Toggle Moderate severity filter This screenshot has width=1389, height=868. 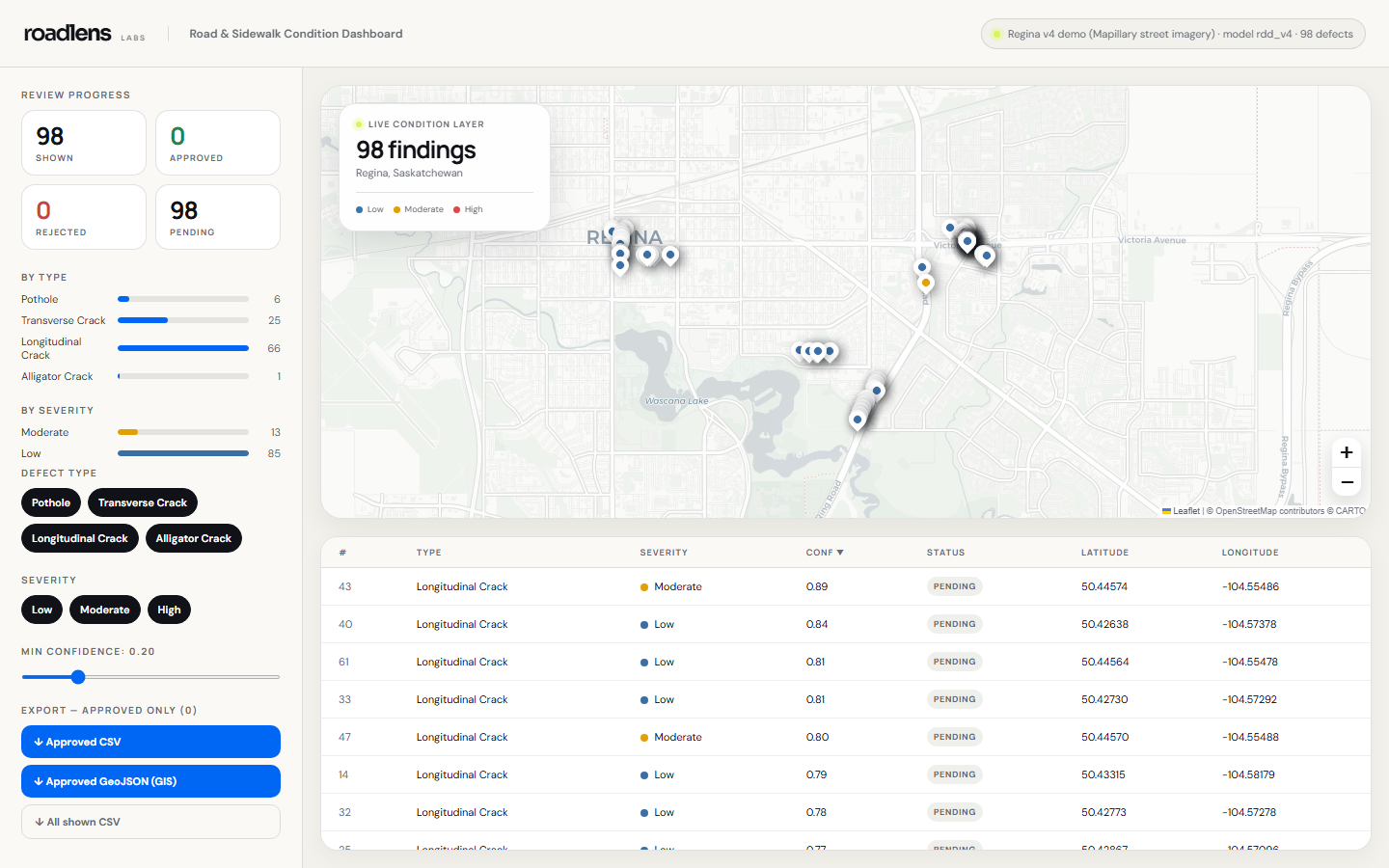point(105,610)
